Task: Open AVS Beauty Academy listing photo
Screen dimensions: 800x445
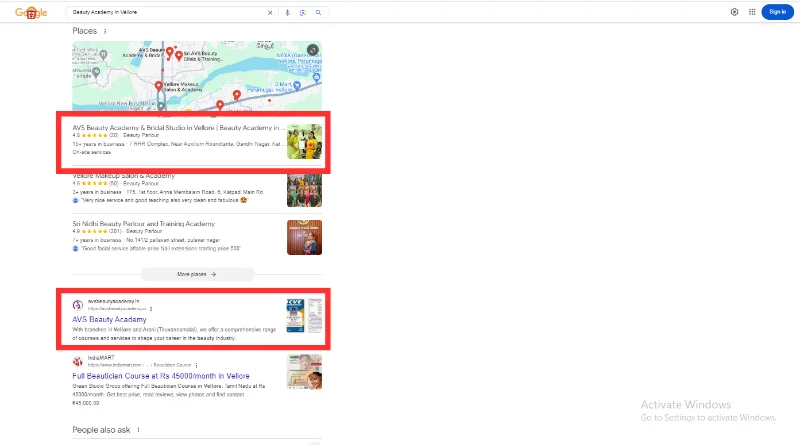Action: click(304, 141)
